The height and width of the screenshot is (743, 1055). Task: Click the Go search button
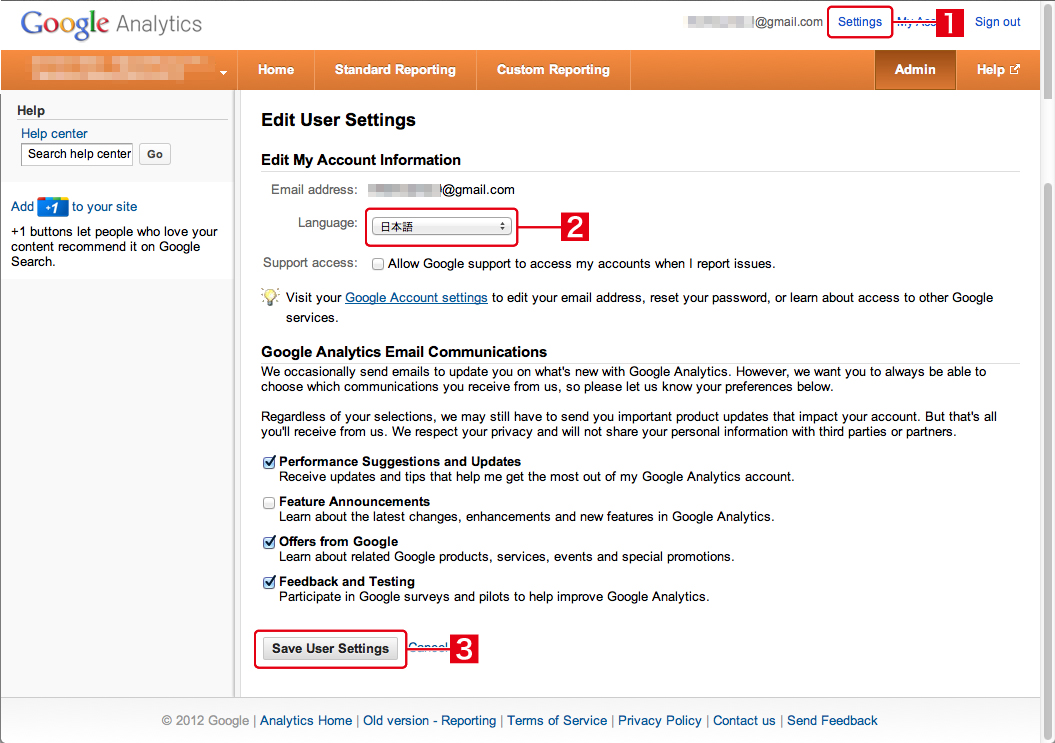point(155,154)
